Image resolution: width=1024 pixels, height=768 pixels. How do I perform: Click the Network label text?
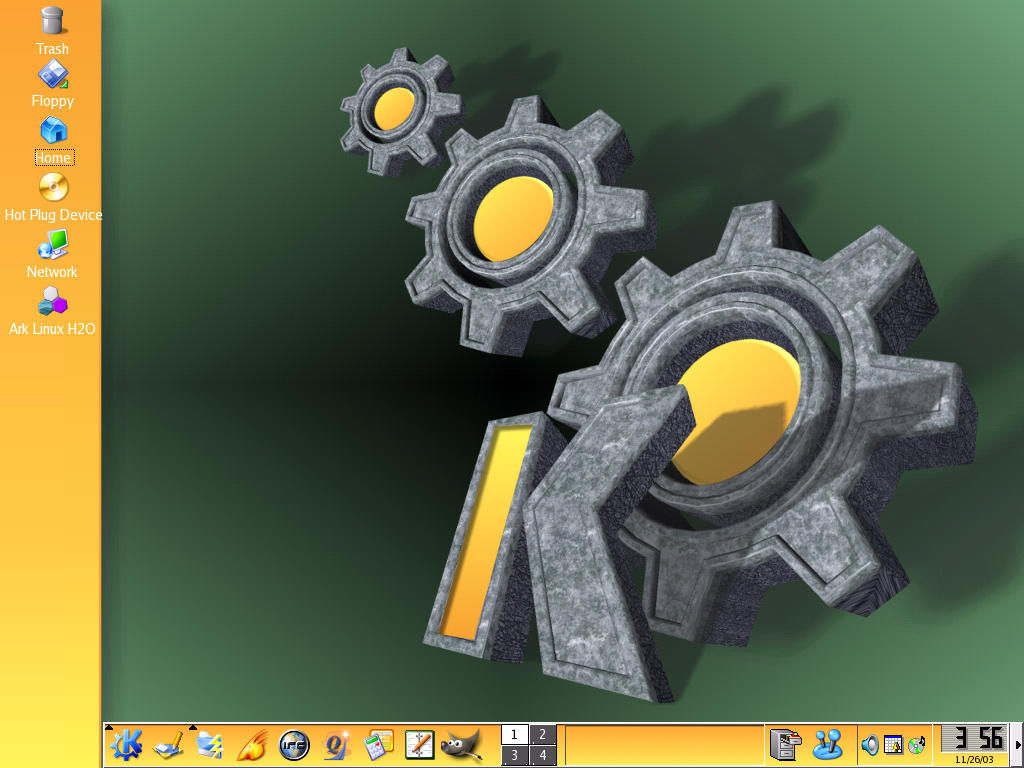coord(52,272)
